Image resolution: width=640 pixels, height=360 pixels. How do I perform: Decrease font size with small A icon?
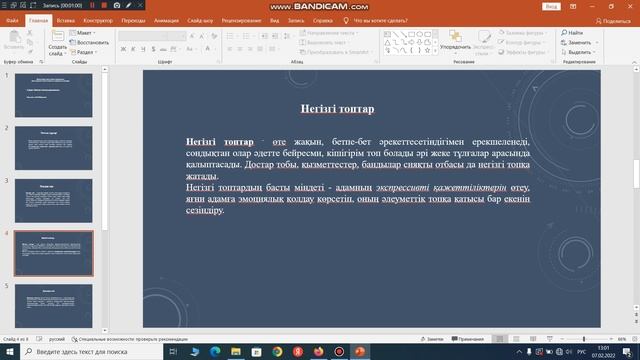tap(202, 36)
